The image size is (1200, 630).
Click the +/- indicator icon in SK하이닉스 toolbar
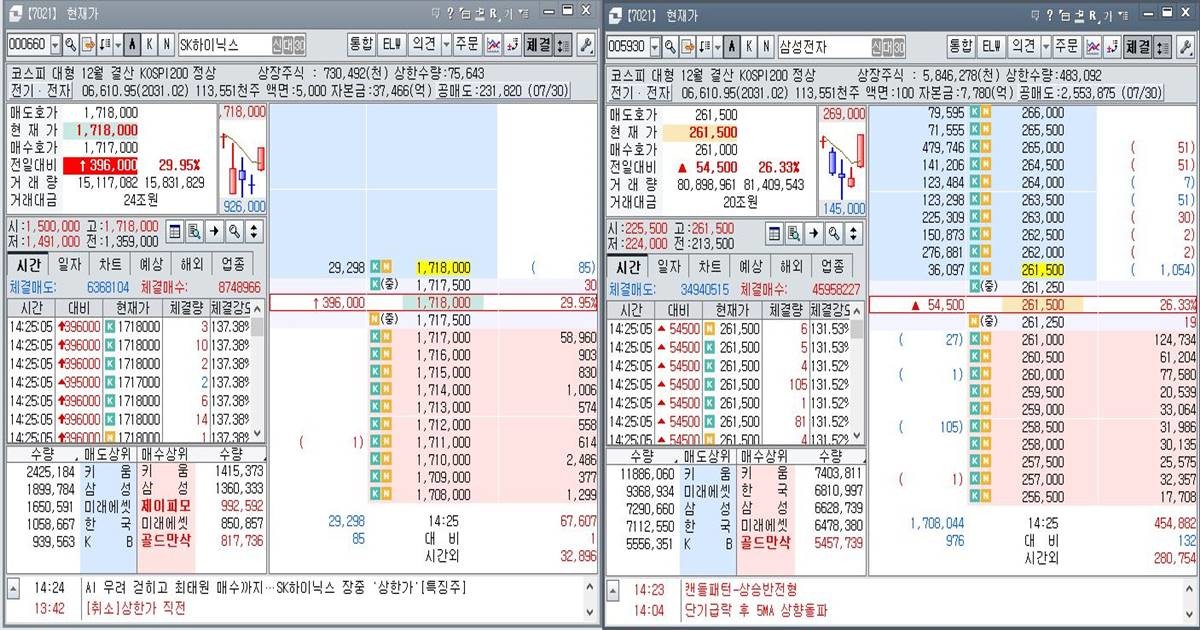[512, 45]
